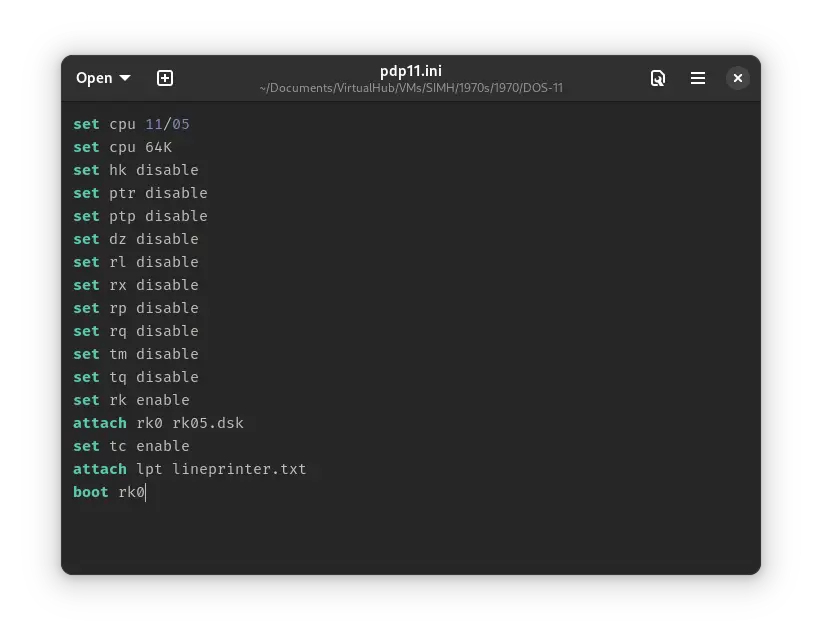Click the filename 'lineprinter.txt' text
The height and width of the screenshot is (642, 822).
tap(239, 468)
